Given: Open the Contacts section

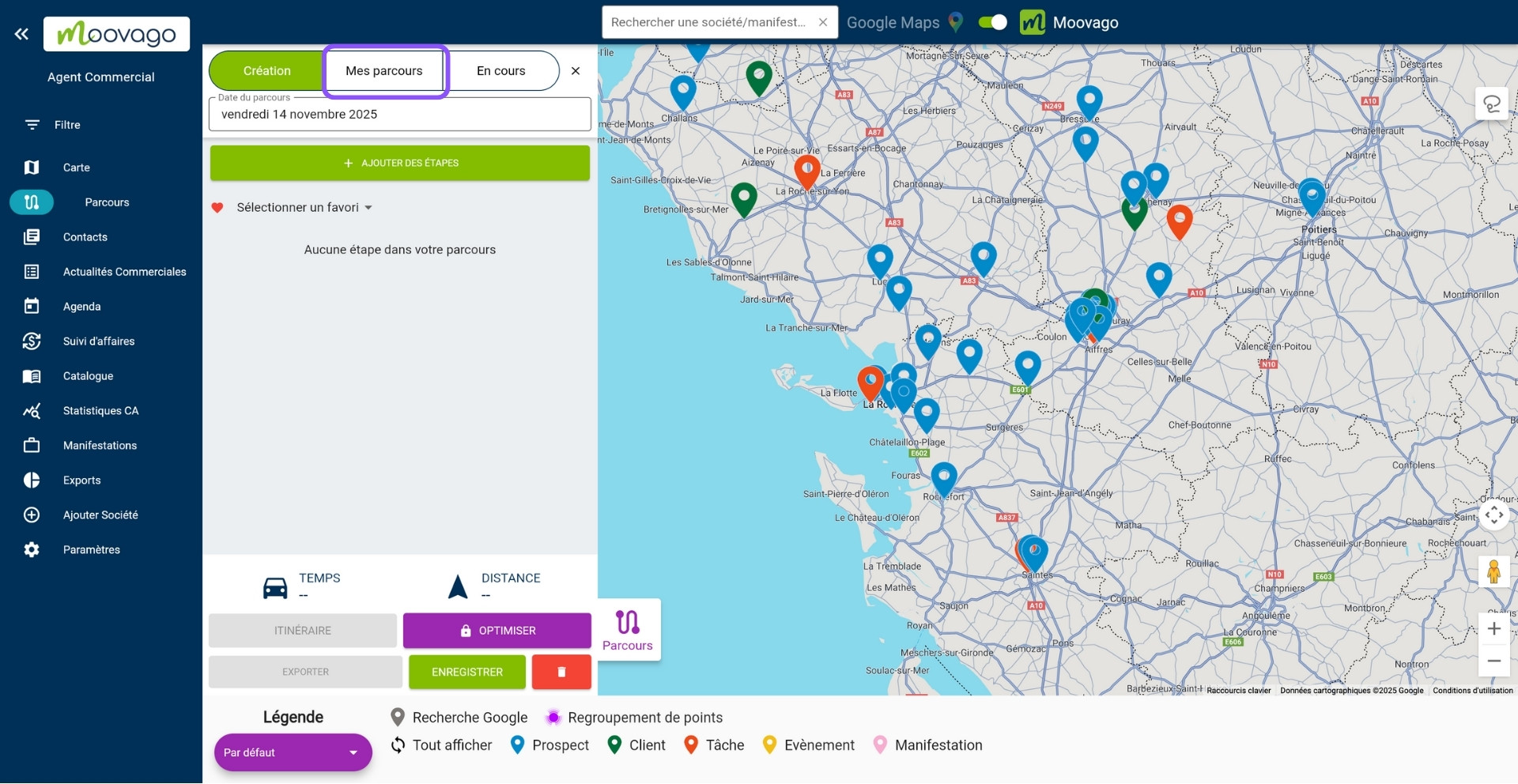Looking at the screenshot, I should (85, 236).
